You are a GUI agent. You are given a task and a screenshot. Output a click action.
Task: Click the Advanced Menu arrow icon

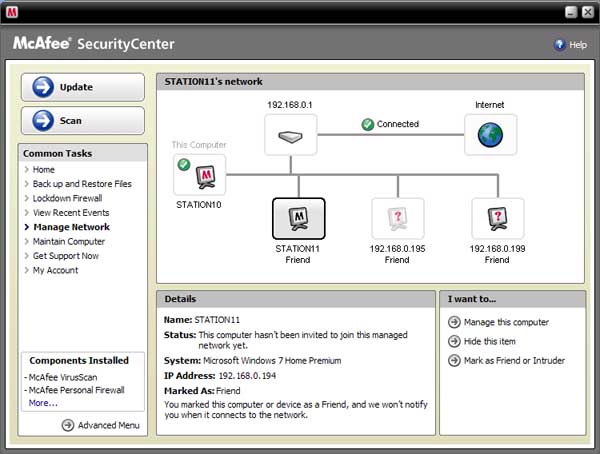pos(68,425)
